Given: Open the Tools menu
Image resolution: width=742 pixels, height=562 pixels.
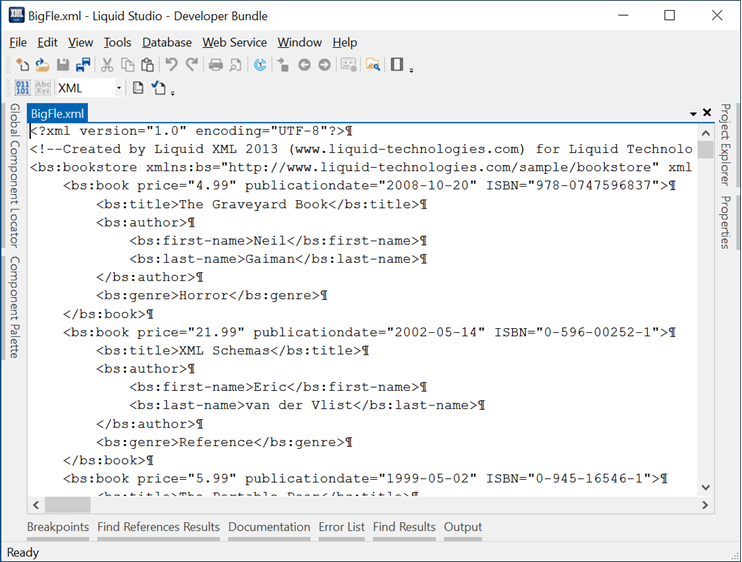Looking at the screenshot, I should tap(117, 43).
